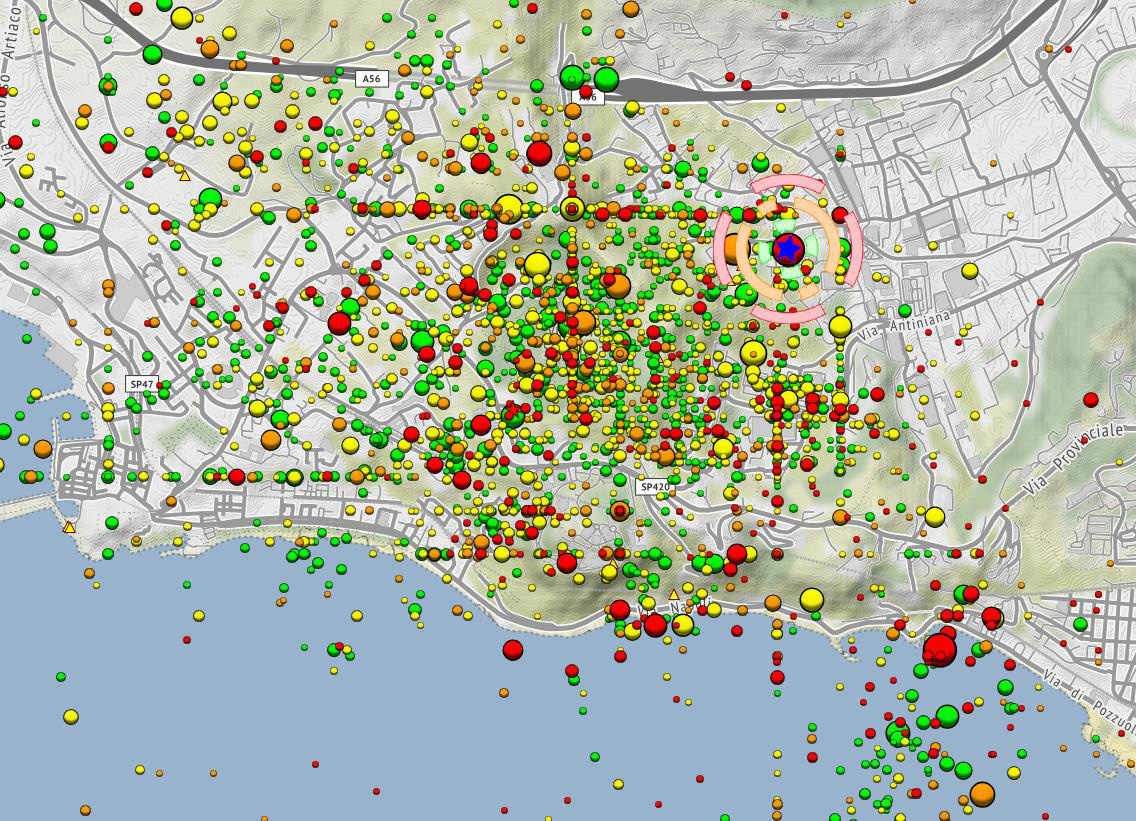The image size is (1136, 821).
Task: Click the SP47 road label
Action: (x=141, y=384)
